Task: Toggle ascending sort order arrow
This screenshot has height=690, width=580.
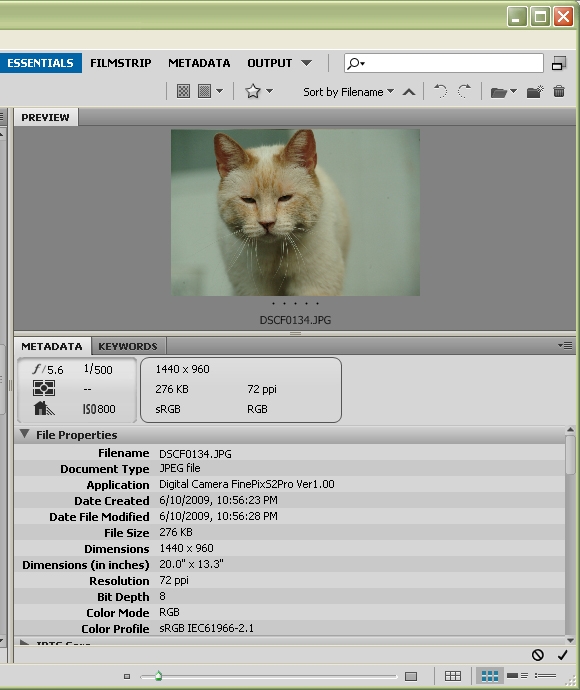Action: click(x=409, y=92)
